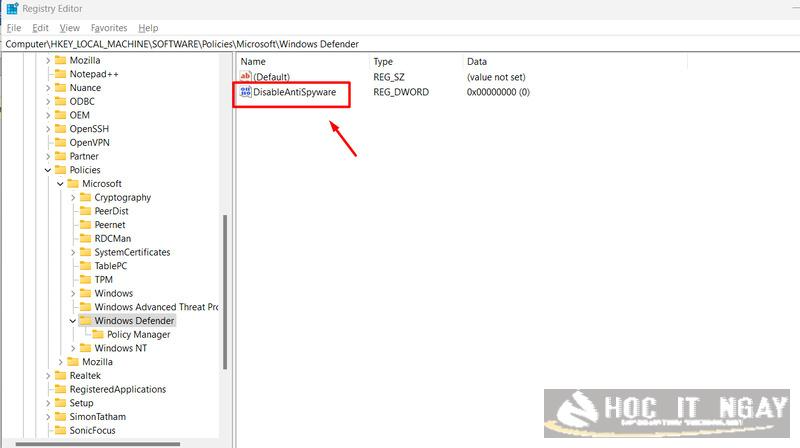800x448 pixels.
Task: Expand the Realtek key
Action: point(48,376)
